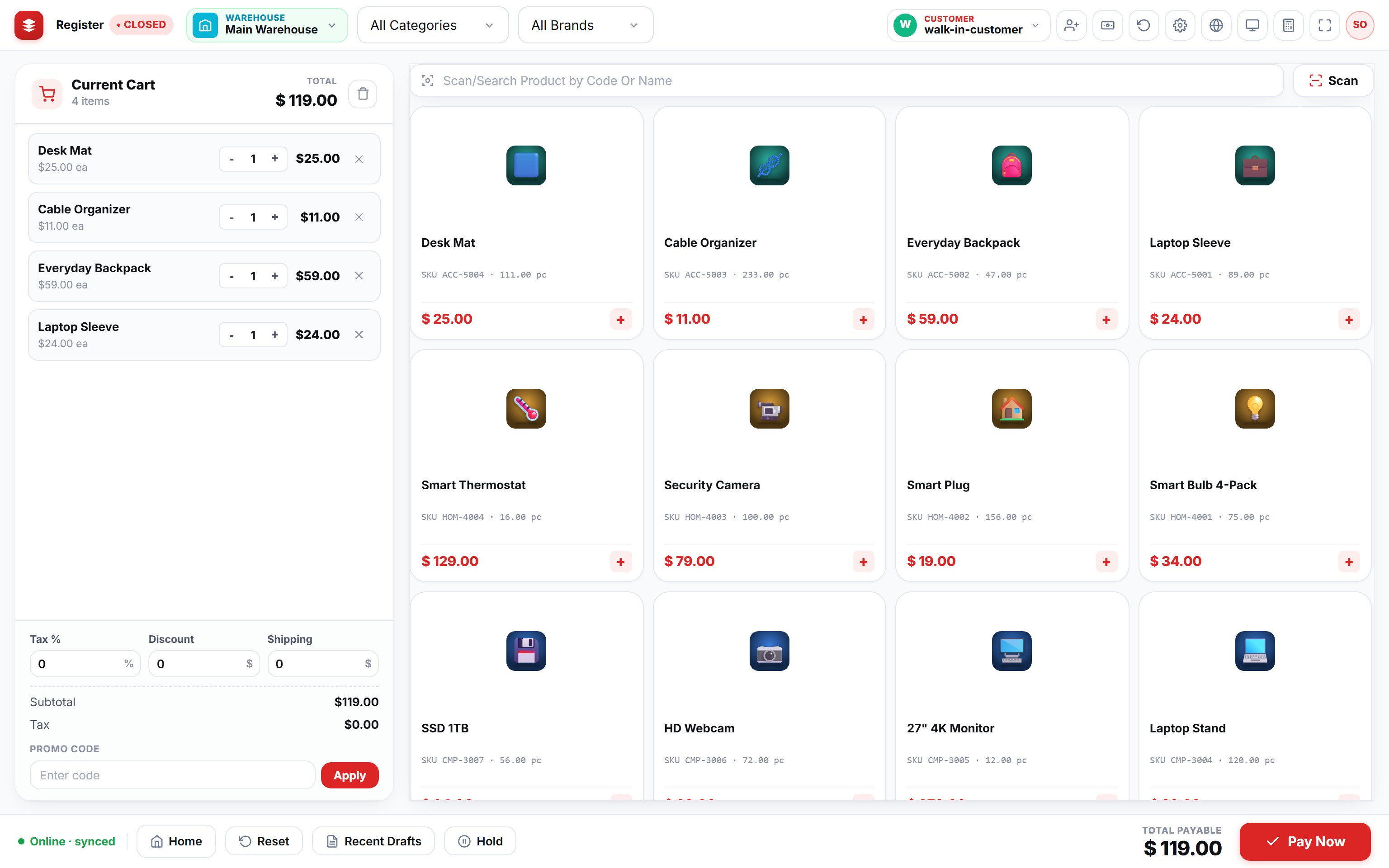The width and height of the screenshot is (1389, 868).
Task: Open Recent Drafts
Action: (x=373, y=841)
